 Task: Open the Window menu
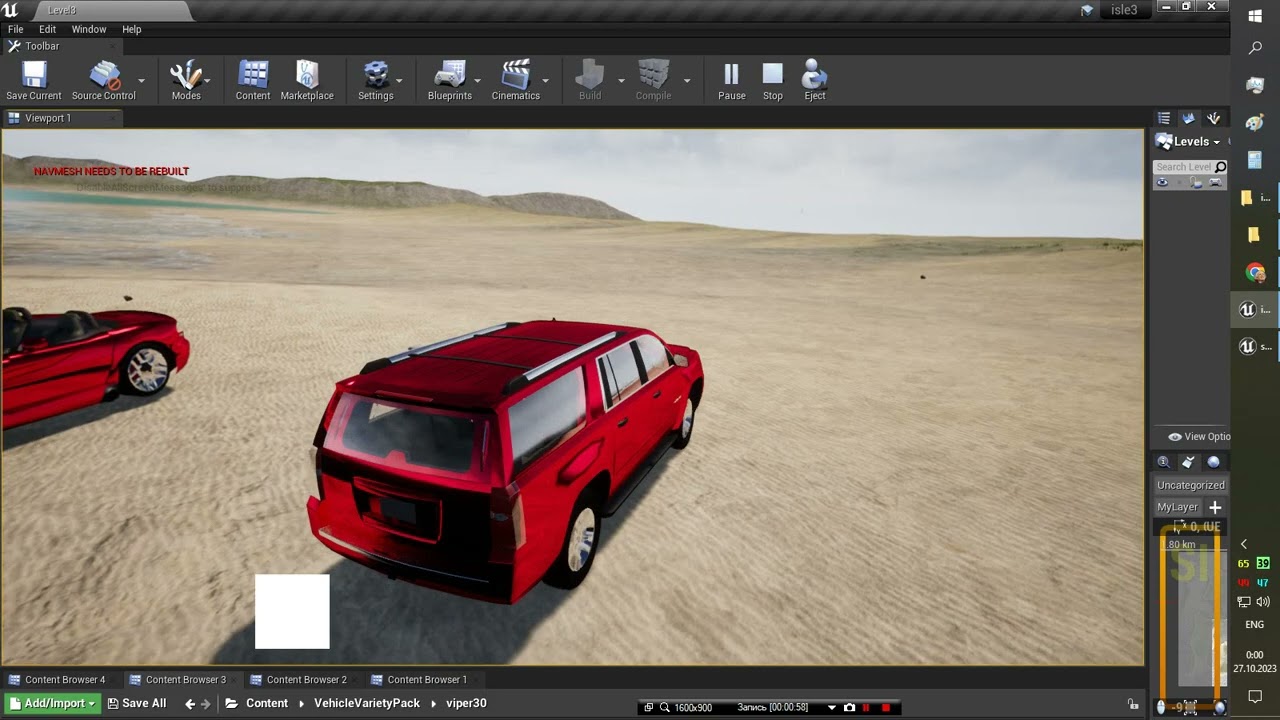[89, 30]
